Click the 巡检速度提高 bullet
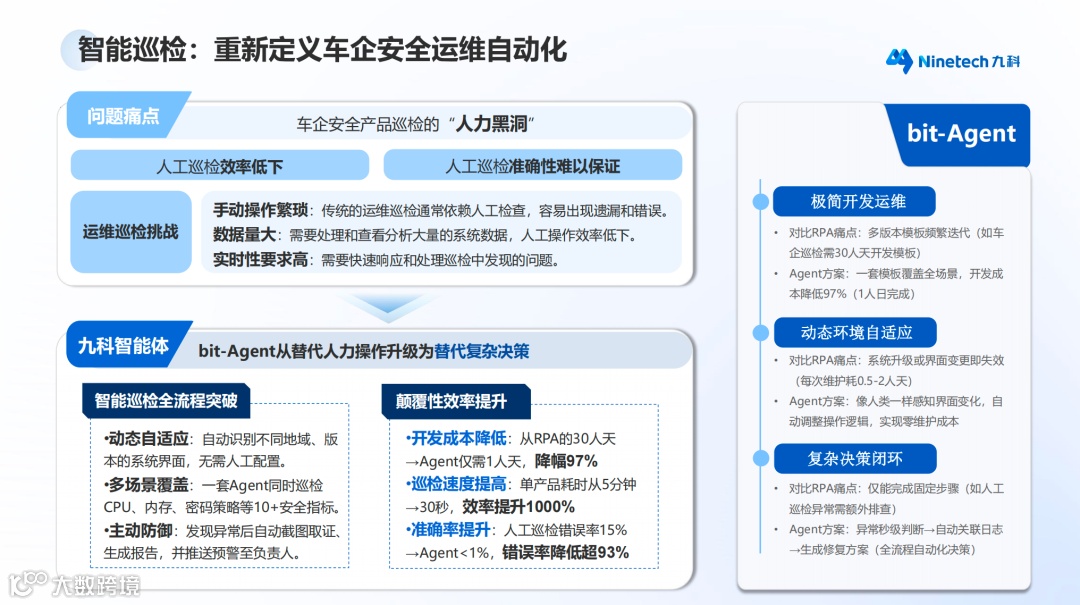The image size is (1080, 605). tap(521, 495)
